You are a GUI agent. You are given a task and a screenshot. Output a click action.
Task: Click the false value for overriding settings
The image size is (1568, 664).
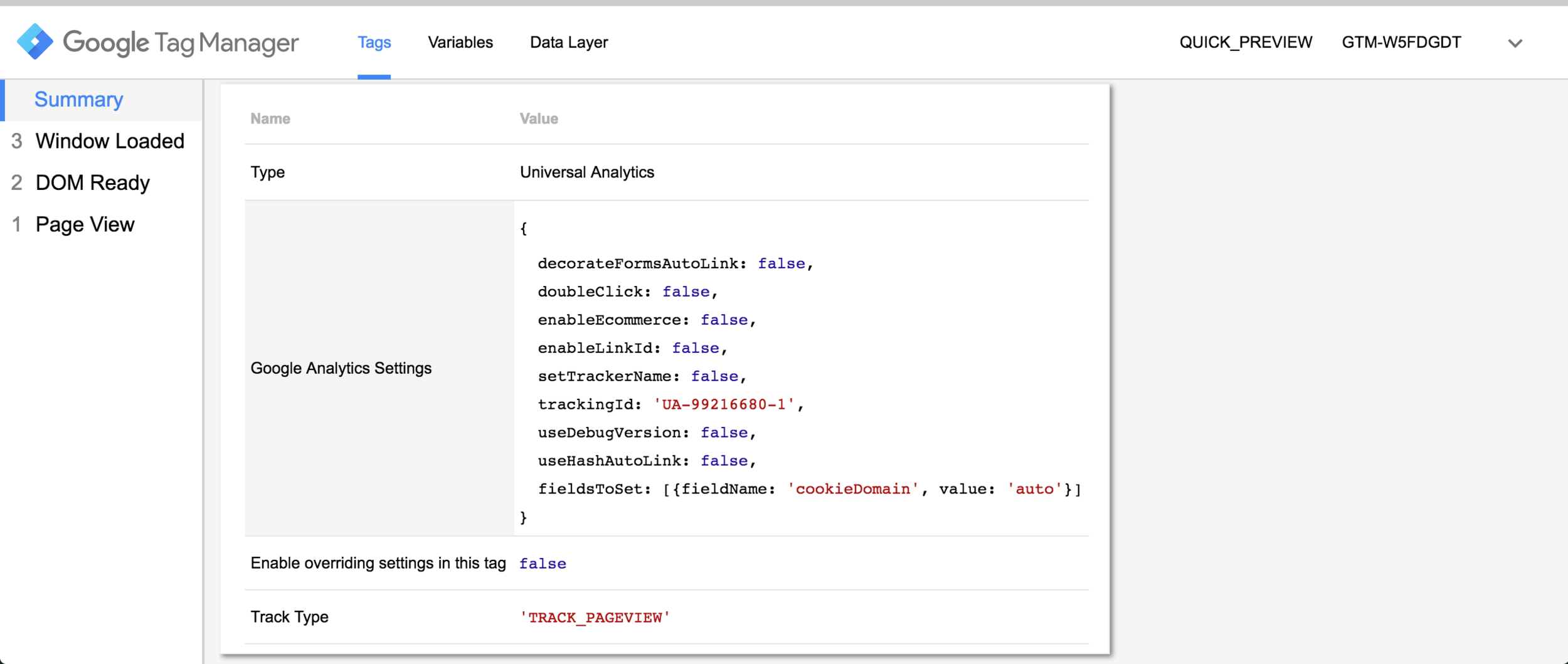(x=543, y=564)
